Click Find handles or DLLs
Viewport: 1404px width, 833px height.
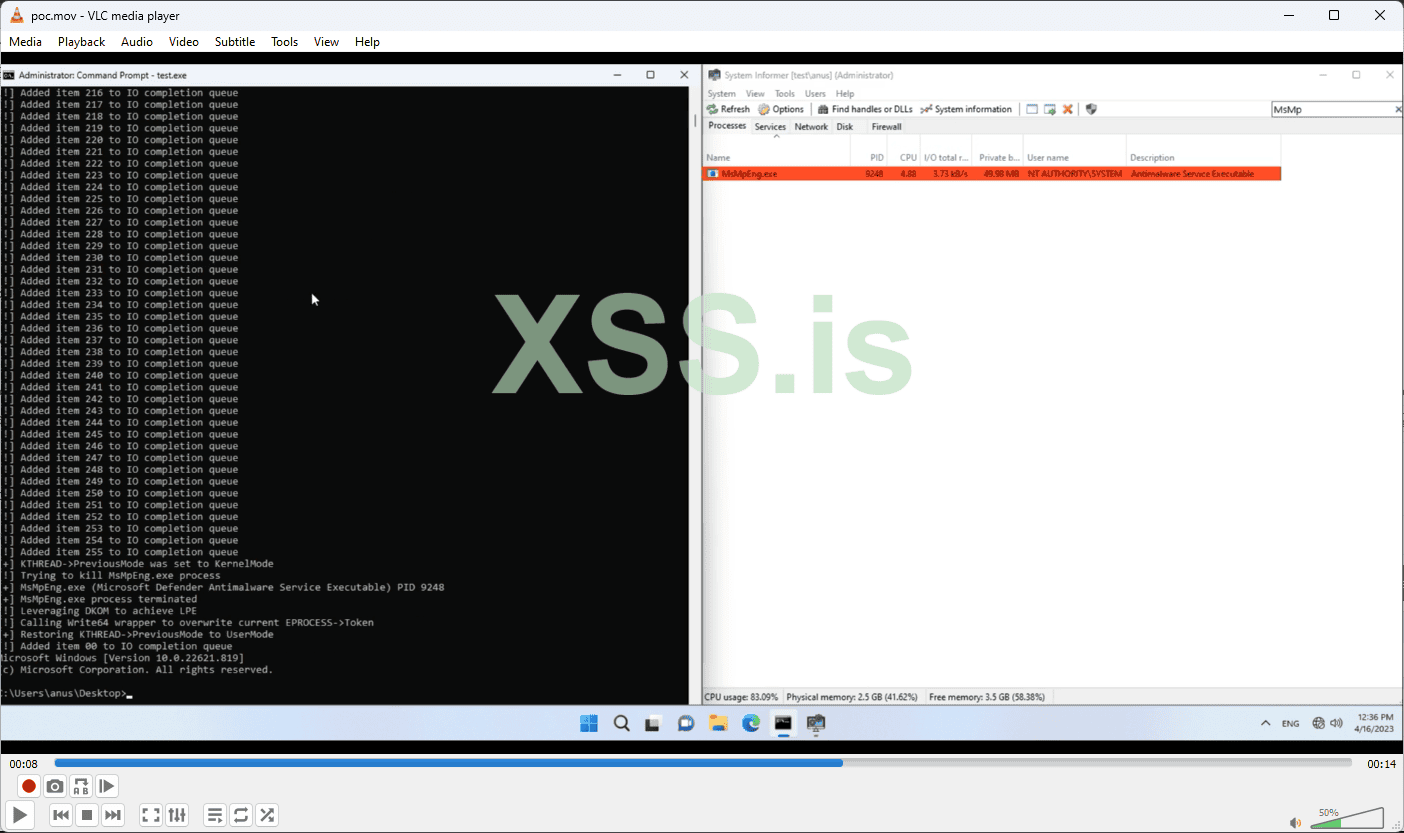(x=865, y=109)
